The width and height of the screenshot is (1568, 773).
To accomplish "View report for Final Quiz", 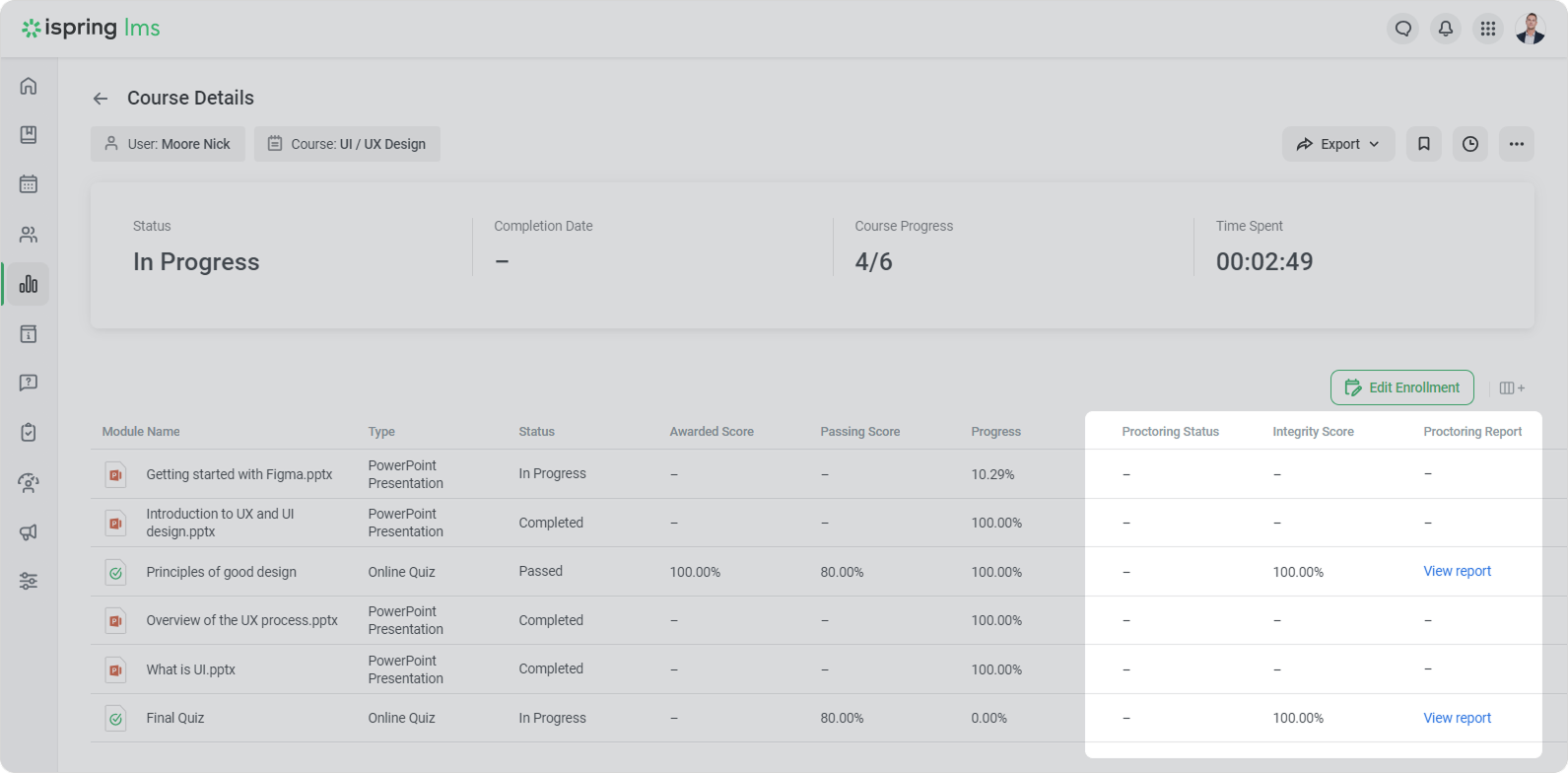I will click(1457, 718).
